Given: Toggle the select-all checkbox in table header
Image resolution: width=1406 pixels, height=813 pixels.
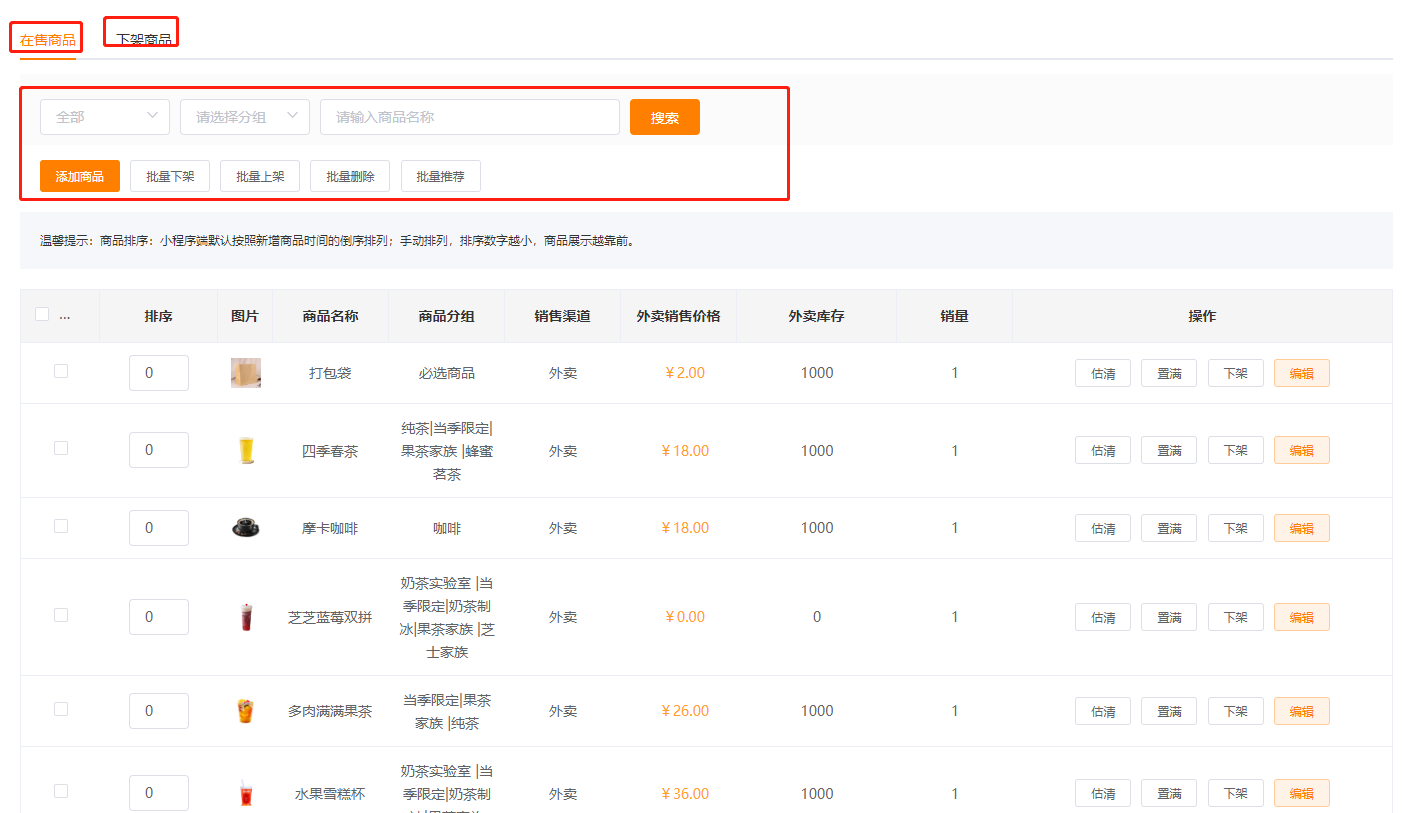Looking at the screenshot, I should (x=42, y=314).
